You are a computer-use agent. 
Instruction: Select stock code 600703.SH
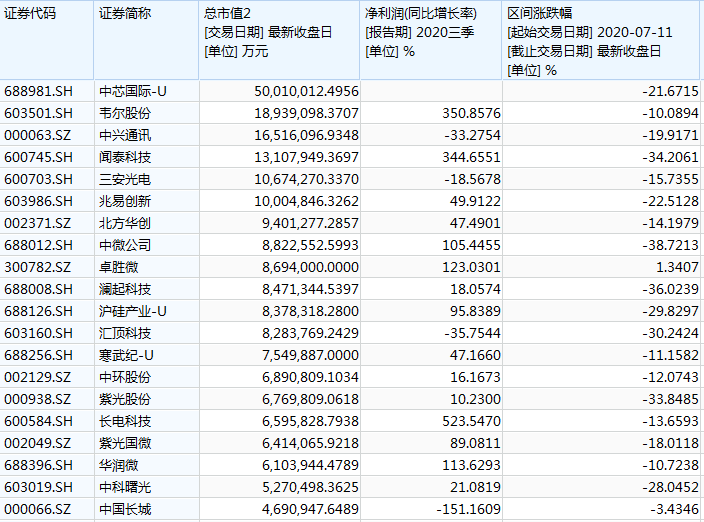point(38,180)
